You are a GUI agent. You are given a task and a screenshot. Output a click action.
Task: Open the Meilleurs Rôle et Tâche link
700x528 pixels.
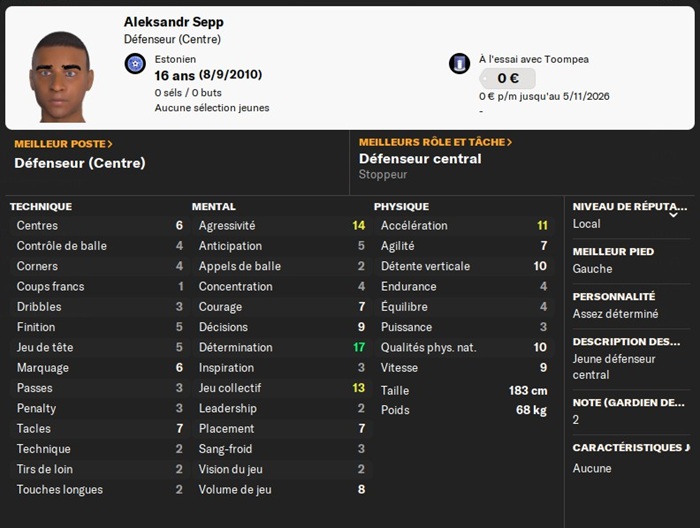(x=435, y=142)
